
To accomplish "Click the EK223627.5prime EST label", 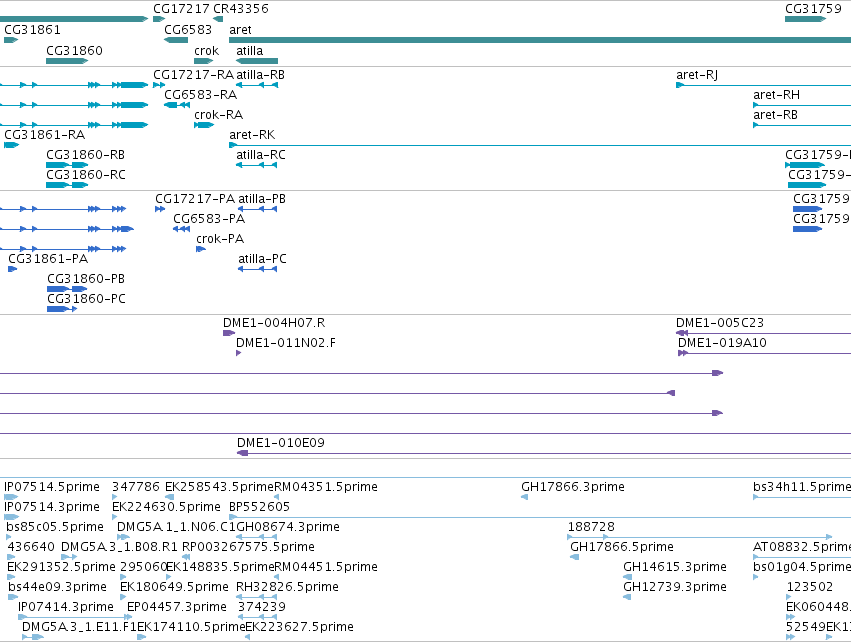I will [x=300, y=626].
